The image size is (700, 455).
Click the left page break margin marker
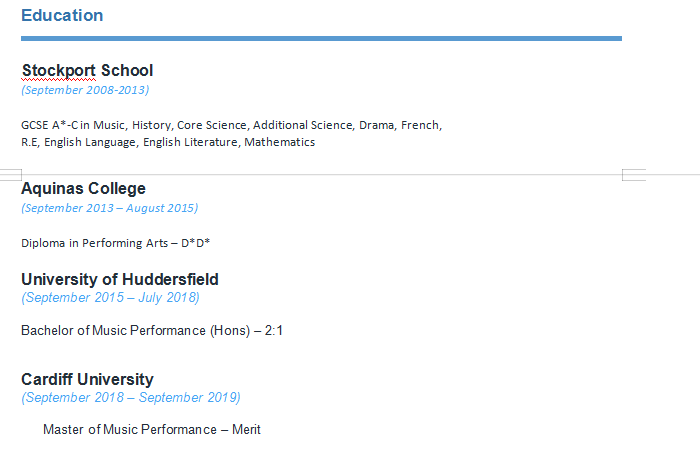[x=10, y=175]
